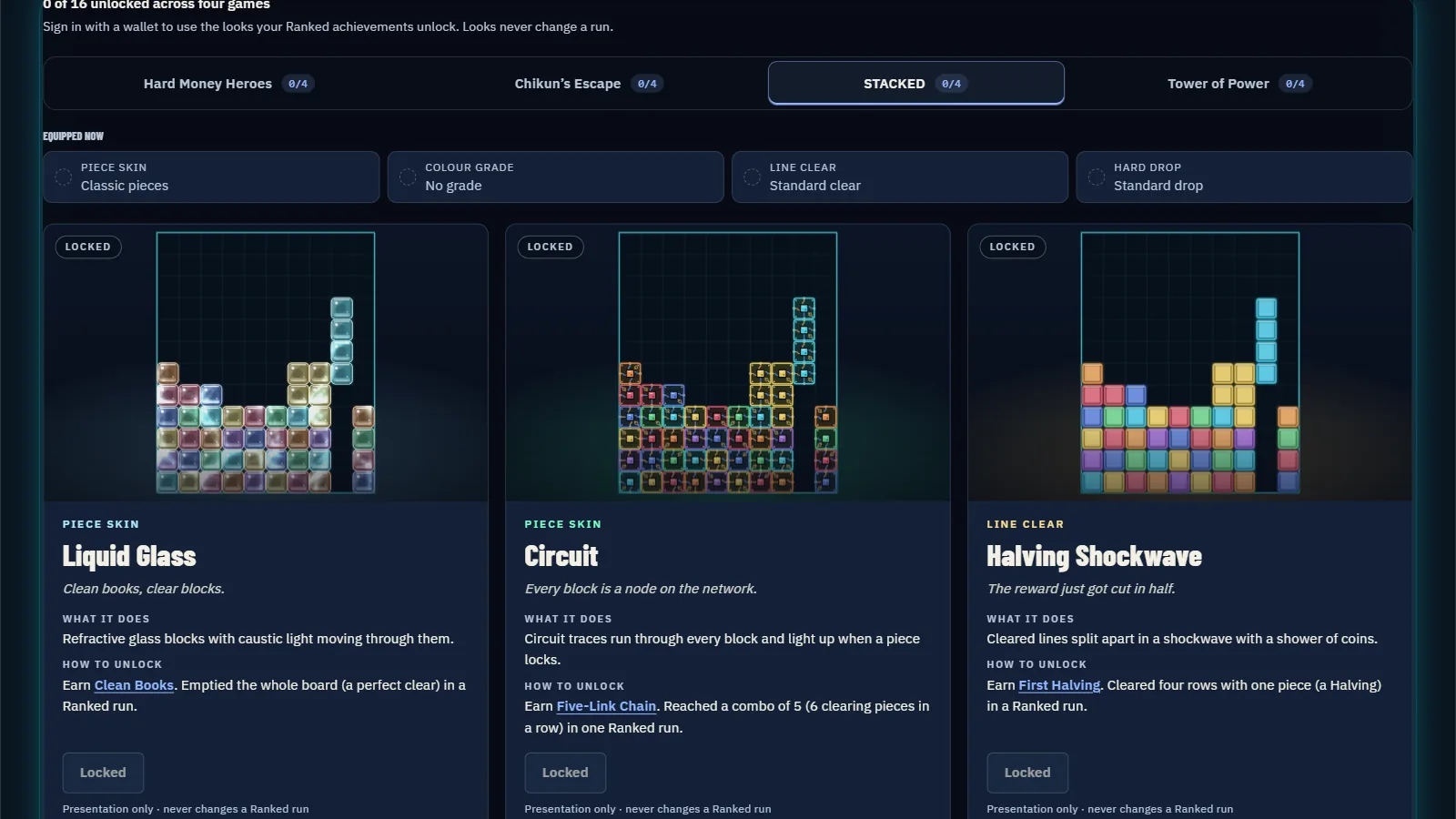Image resolution: width=1456 pixels, height=819 pixels.
Task: Click 'Every block is a node on the network.'
Action: (x=641, y=589)
